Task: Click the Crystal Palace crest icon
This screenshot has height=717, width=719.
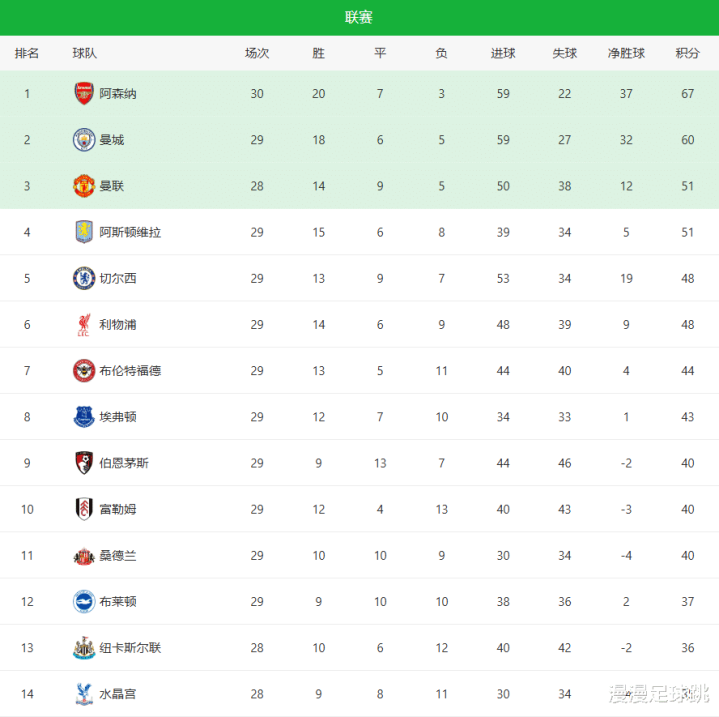Action: coord(84,693)
